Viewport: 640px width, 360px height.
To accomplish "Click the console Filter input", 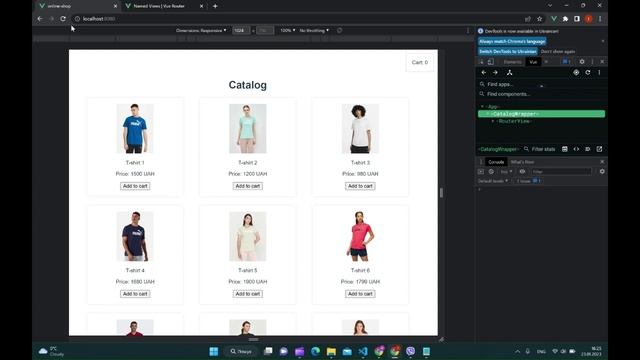I will (561, 172).
